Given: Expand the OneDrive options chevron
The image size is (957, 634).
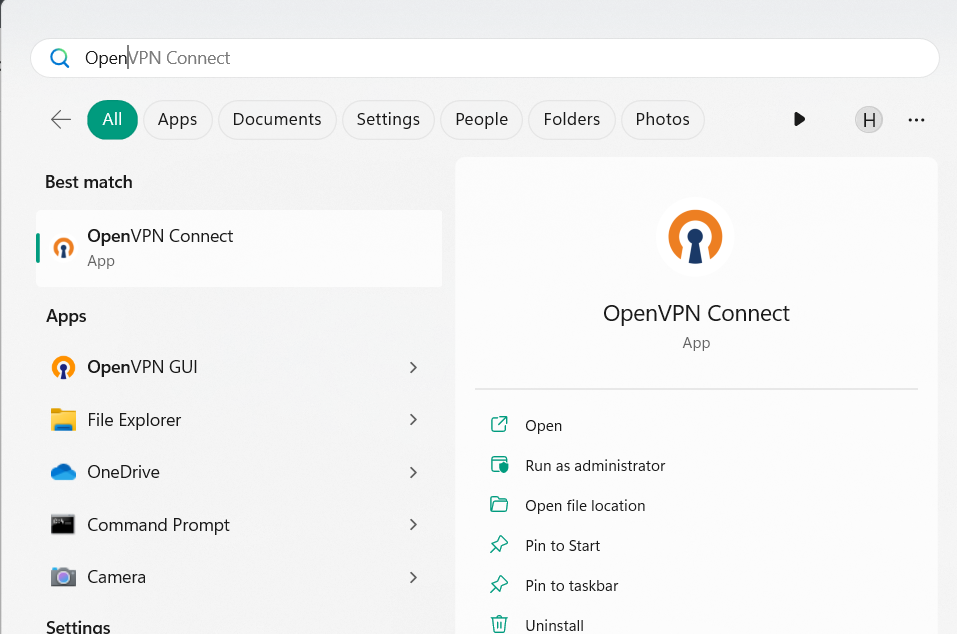Looking at the screenshot, I should coord(413,472).
